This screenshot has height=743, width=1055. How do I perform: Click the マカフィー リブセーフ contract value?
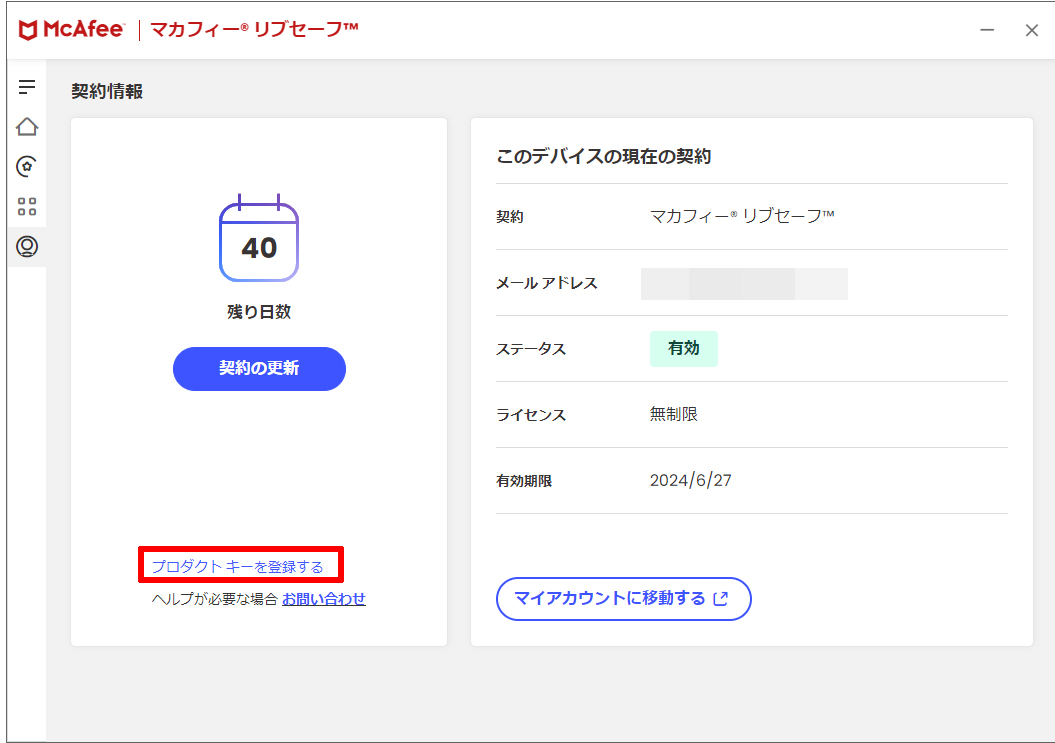point(742,216)
